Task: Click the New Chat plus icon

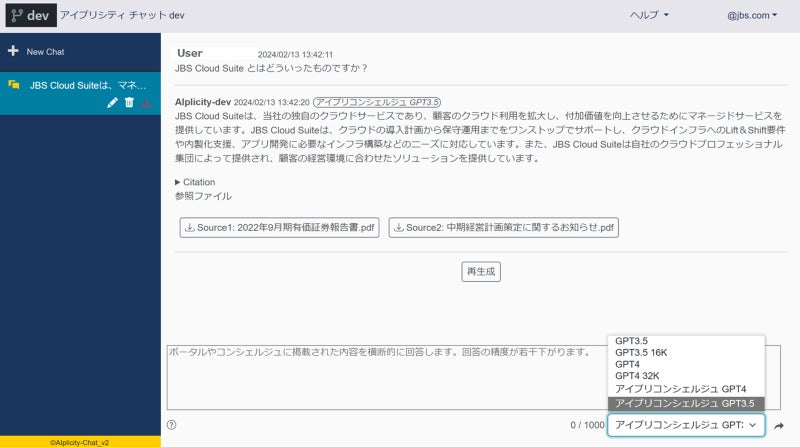Action: coord(13,51)
